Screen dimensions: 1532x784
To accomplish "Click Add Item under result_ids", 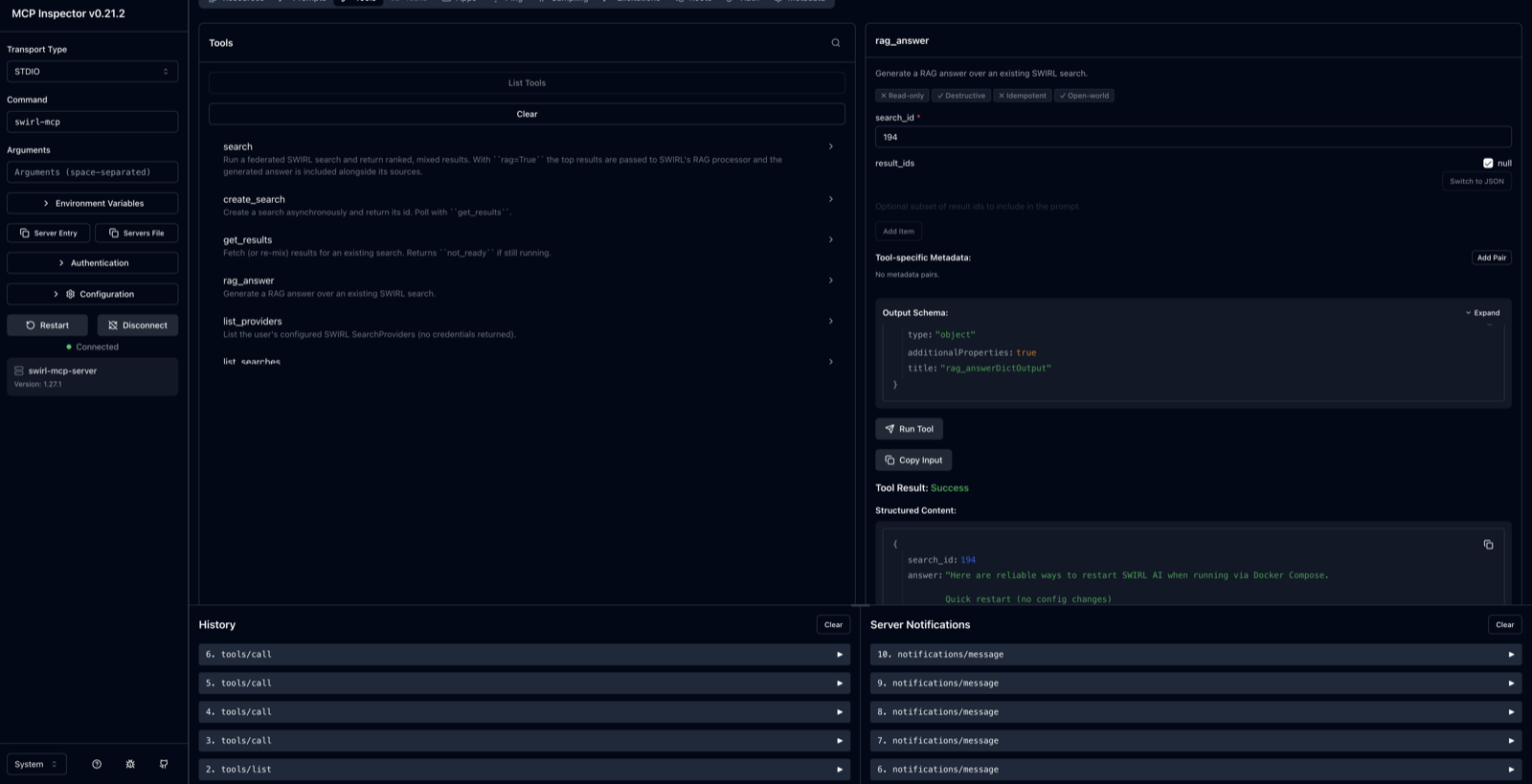I will tap(898, 232).
